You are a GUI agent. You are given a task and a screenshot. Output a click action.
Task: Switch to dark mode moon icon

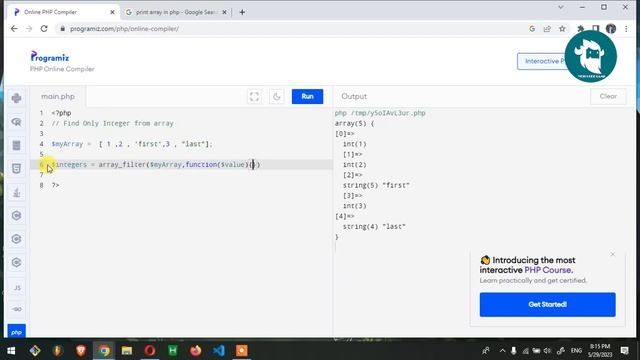point(277,97)
